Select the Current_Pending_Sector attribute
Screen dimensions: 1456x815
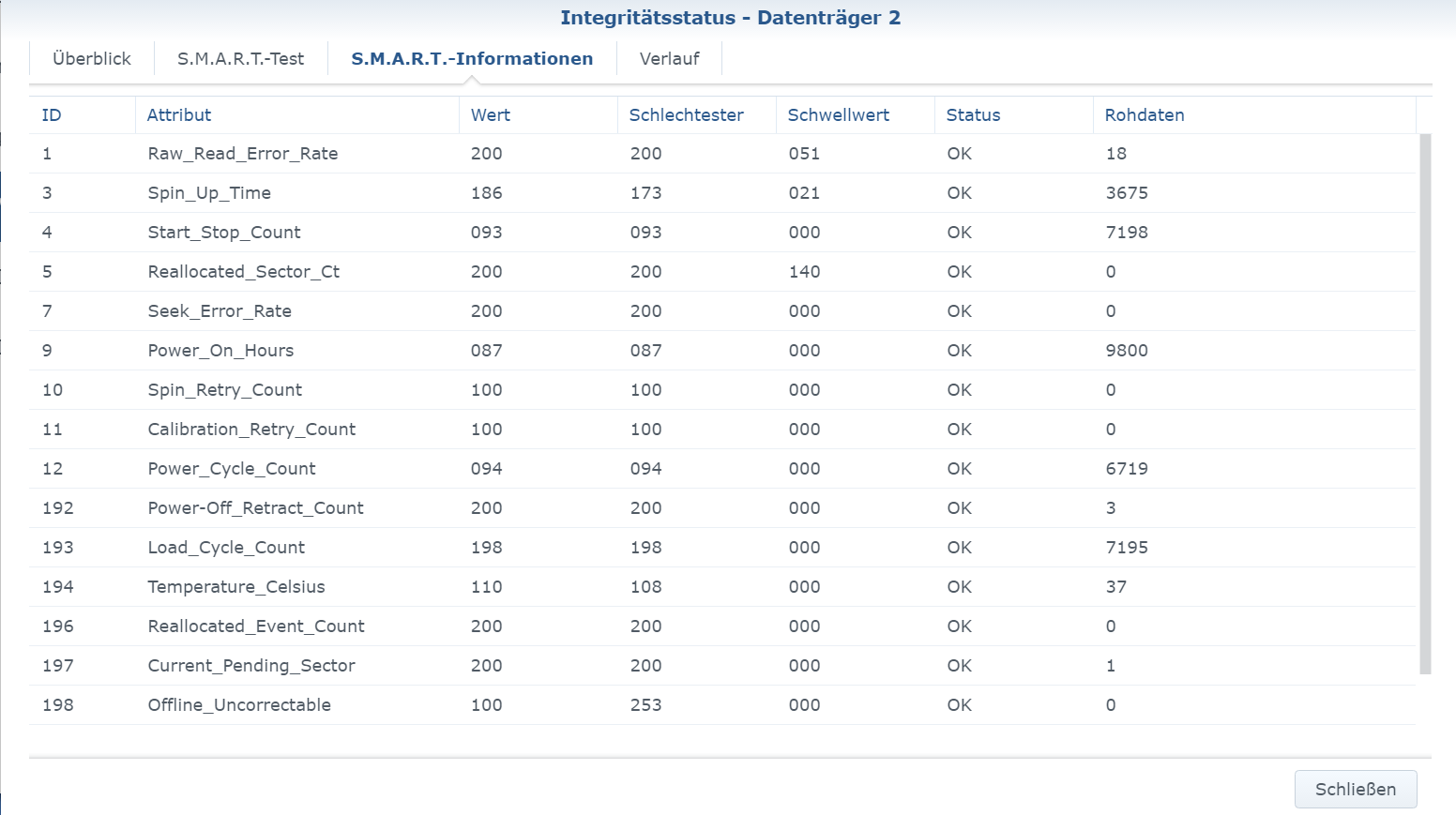[x=251, y=666]
